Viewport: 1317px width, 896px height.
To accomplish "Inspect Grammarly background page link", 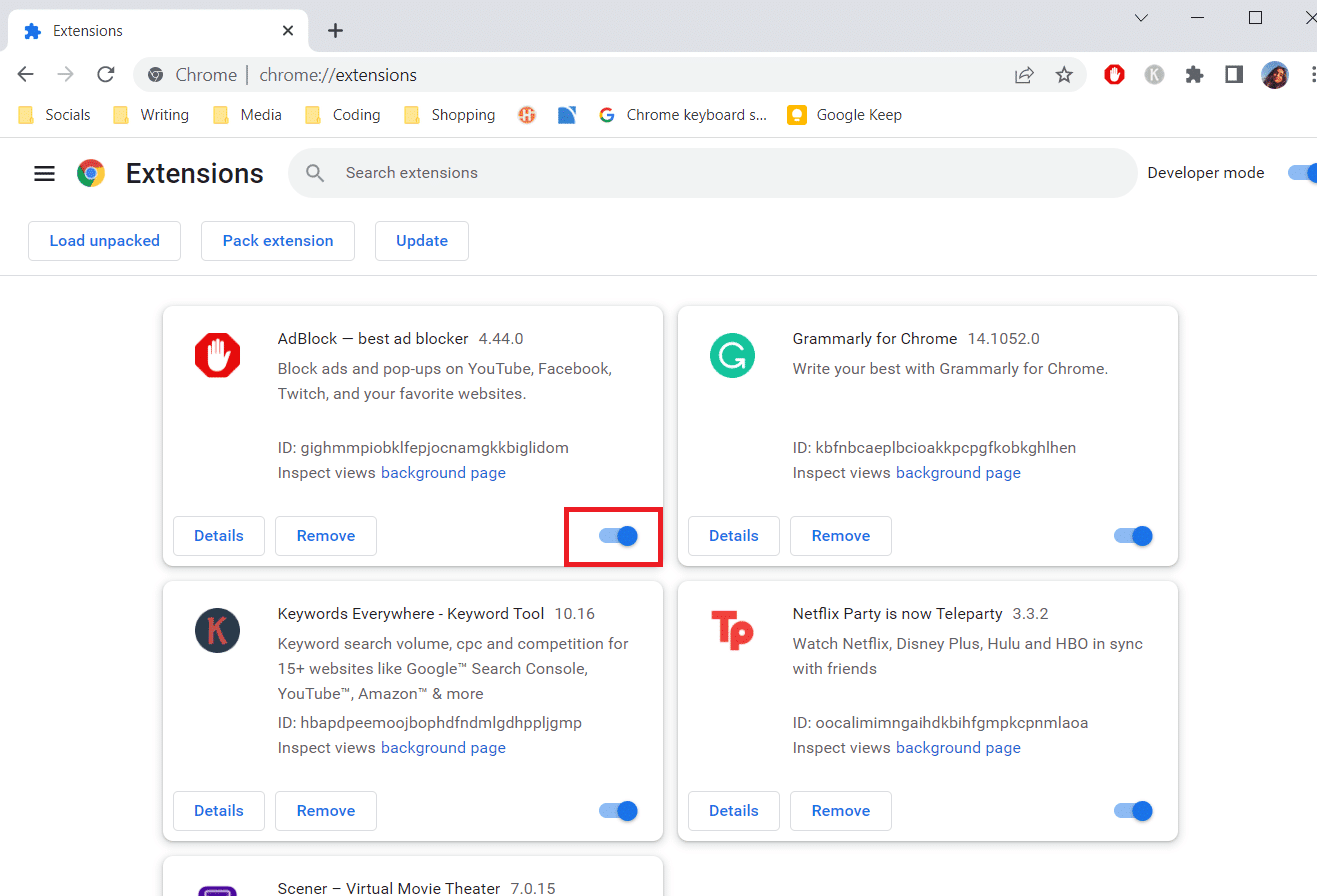I will pyautogui.click(x=958, y=473).
